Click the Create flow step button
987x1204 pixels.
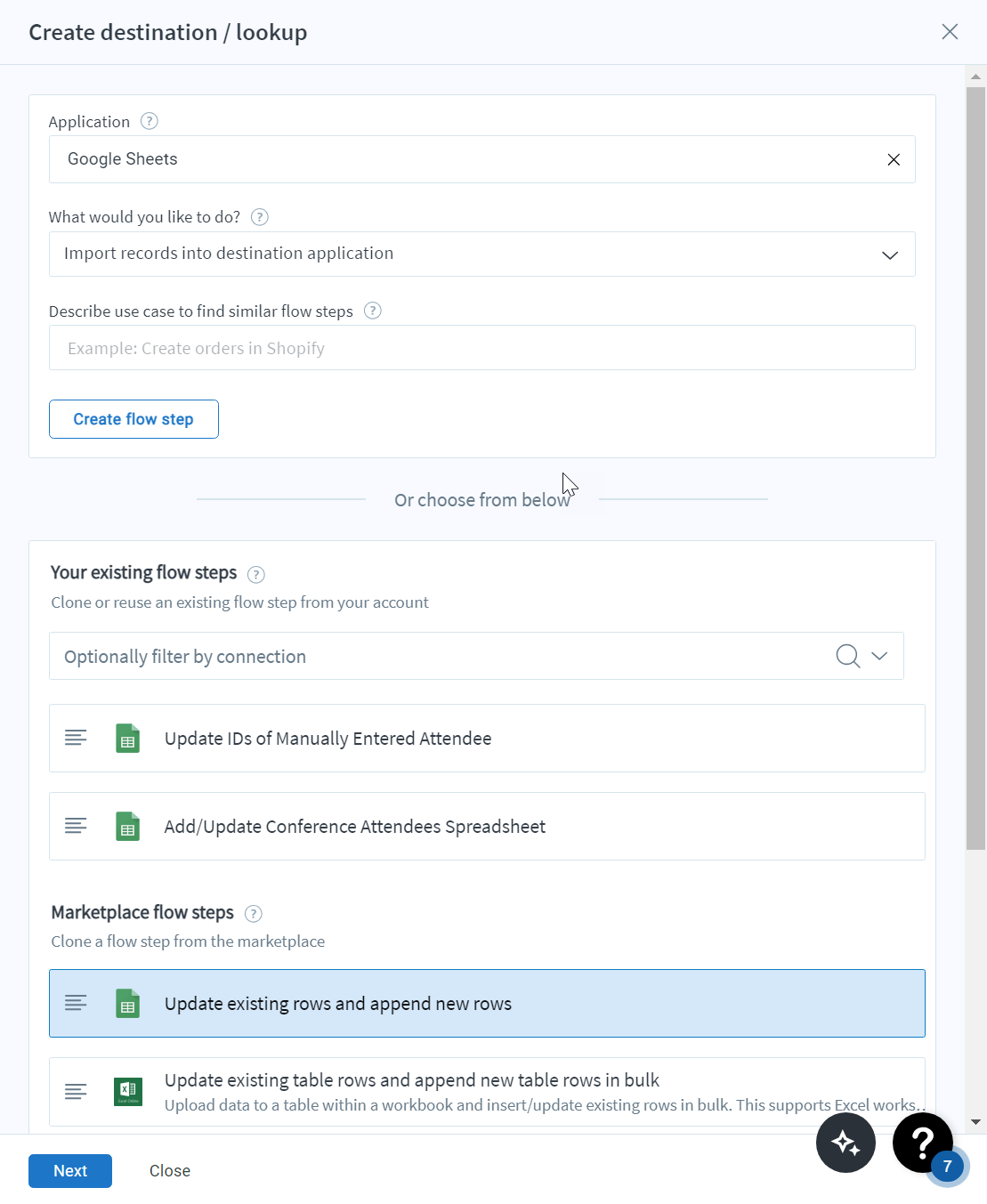(133, 419)
